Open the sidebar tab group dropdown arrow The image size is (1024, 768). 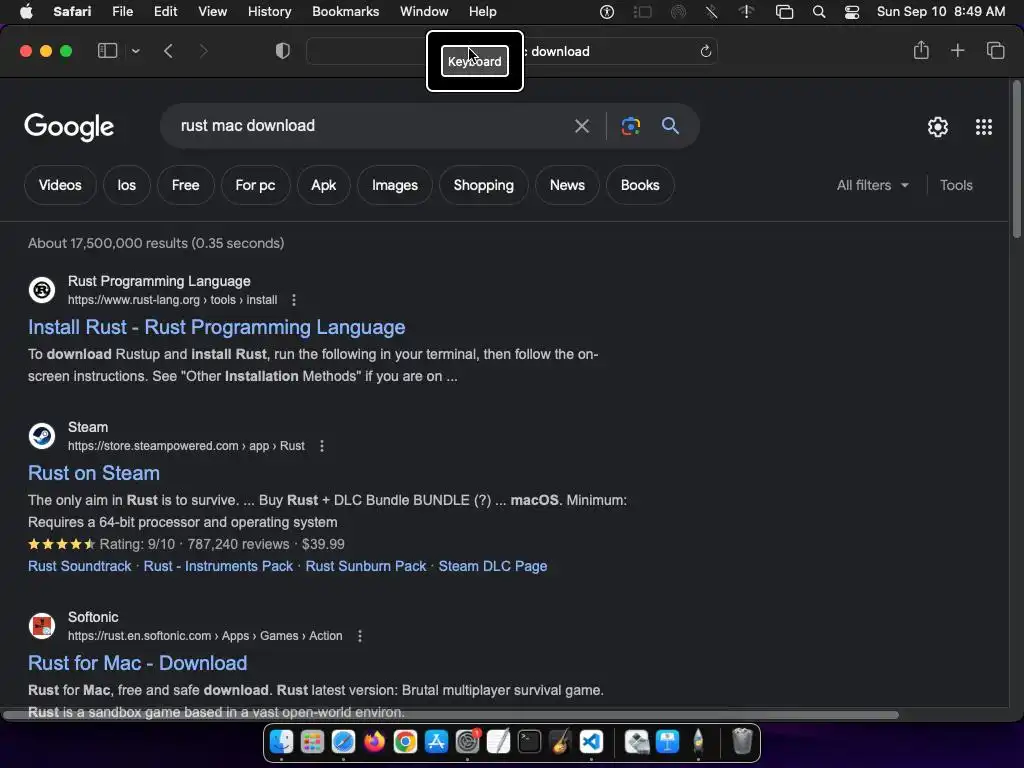click(135, 51)
